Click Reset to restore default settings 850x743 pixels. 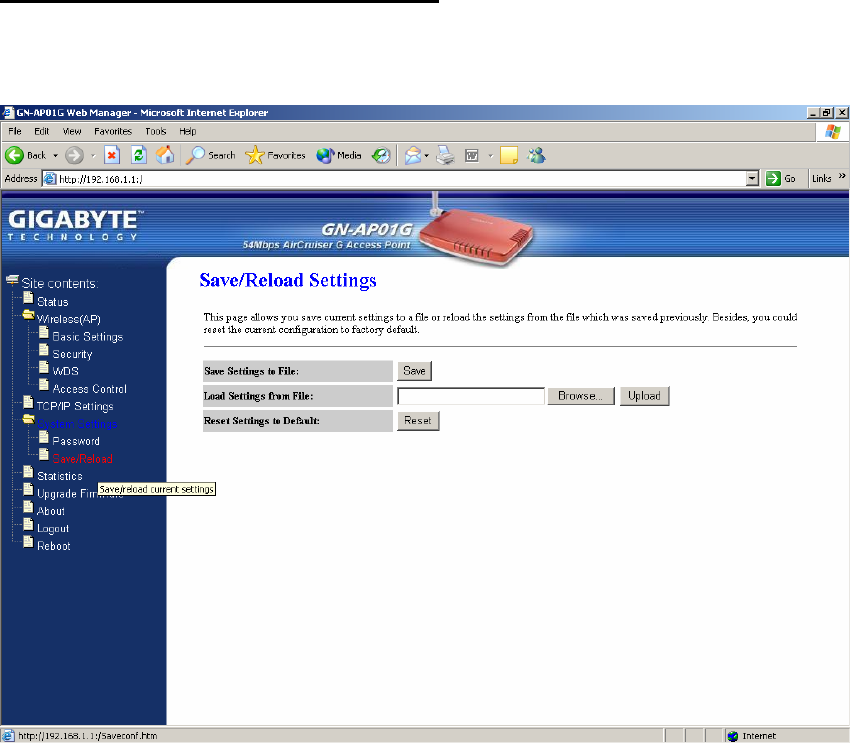point(418,421)
